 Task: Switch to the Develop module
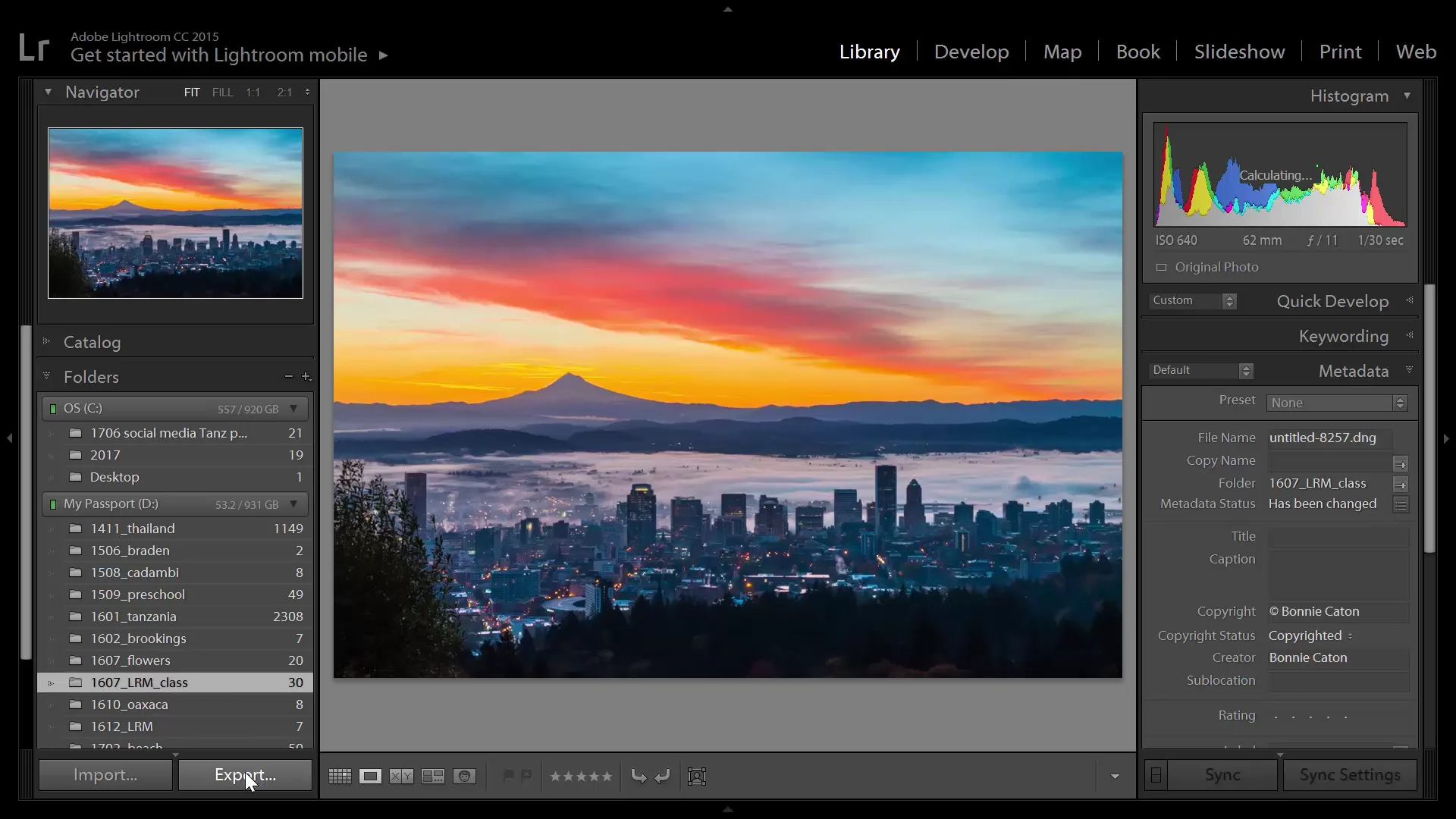(972, 51)
